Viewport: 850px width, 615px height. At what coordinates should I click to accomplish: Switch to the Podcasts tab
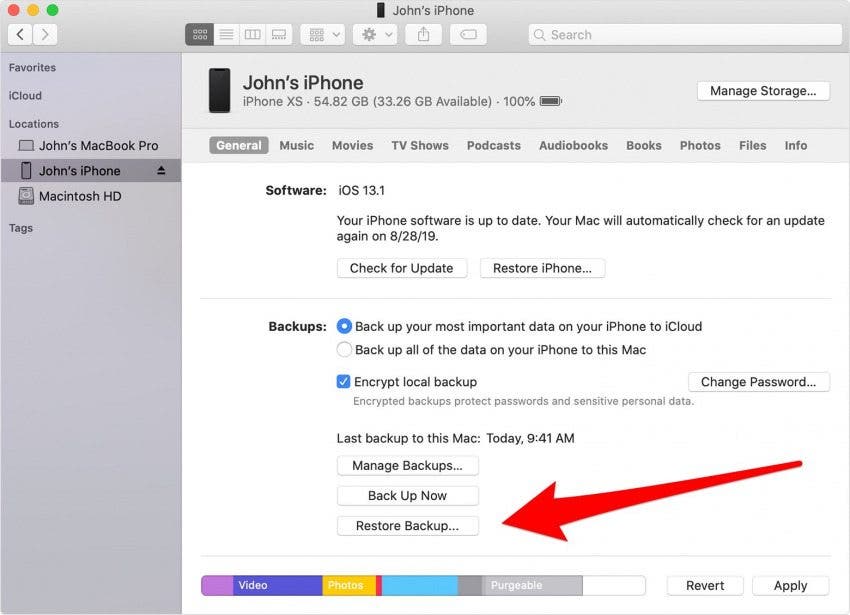pos(494,145)
